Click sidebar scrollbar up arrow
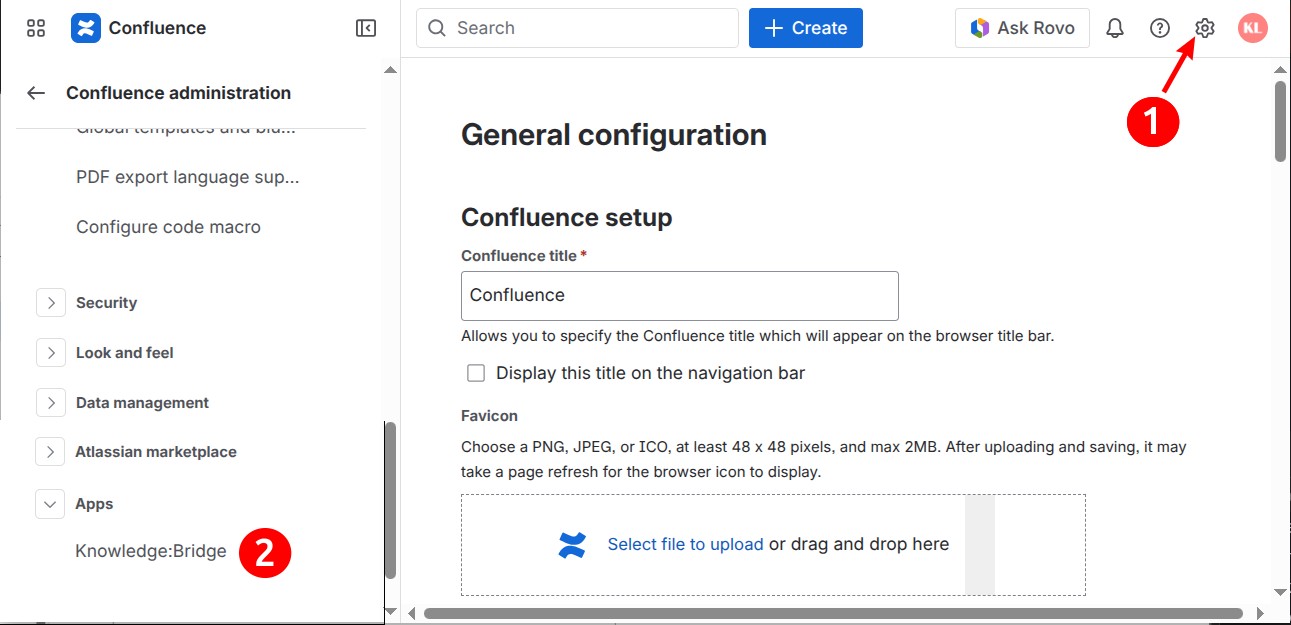The image size is (1291, 625). tap(391, 71)
